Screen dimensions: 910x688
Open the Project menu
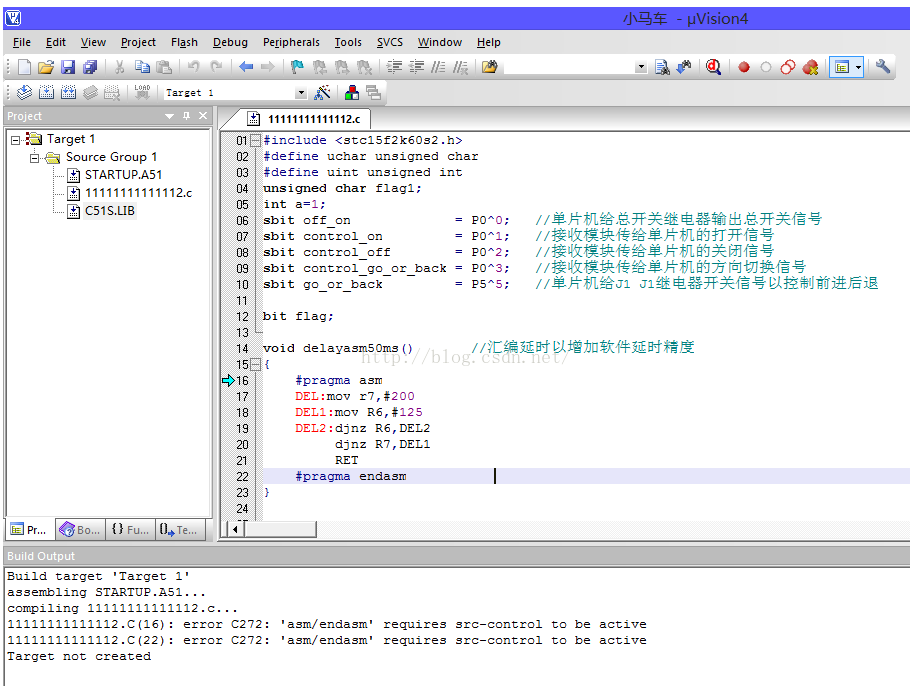138,42
